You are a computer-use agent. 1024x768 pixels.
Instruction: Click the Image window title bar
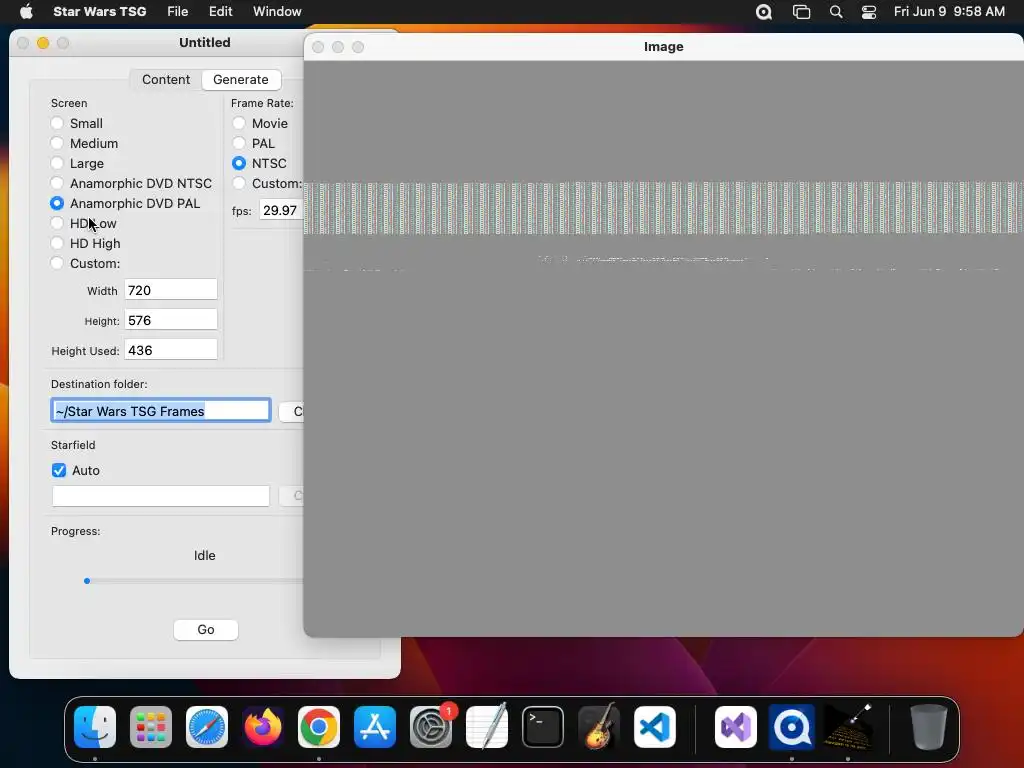tap(664, 47)
